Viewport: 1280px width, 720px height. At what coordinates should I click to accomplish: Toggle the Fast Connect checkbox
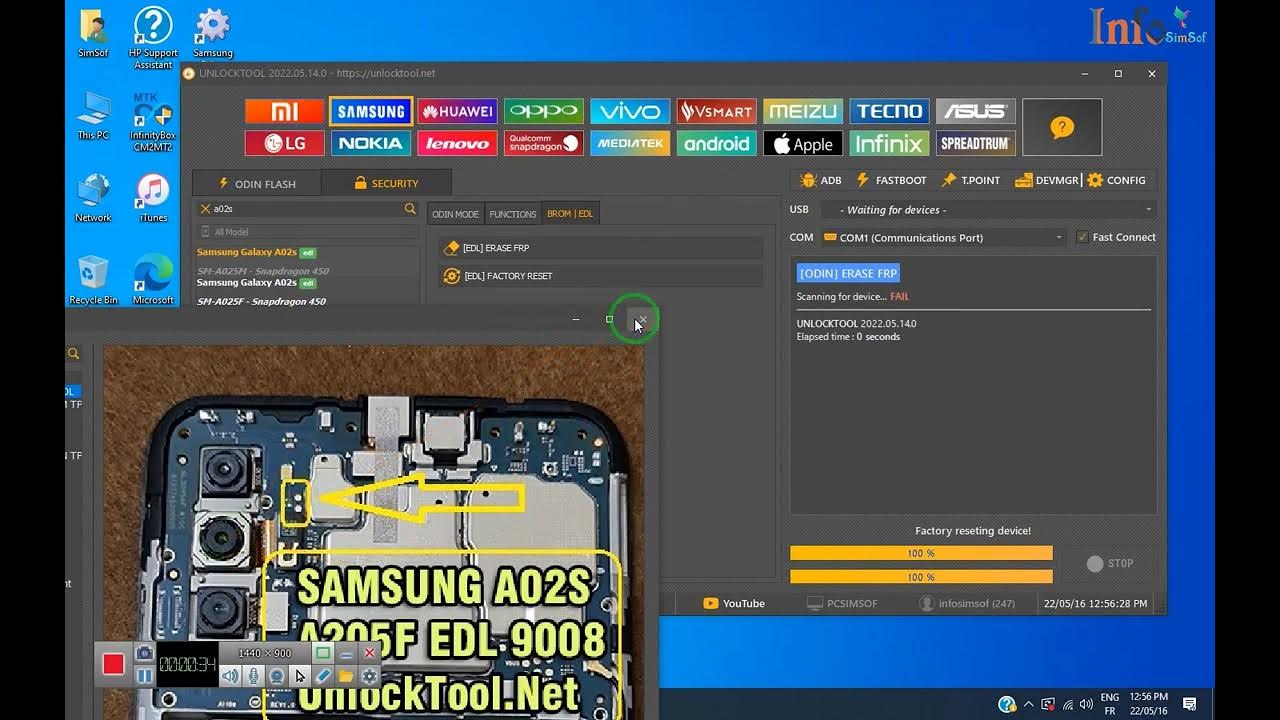[1082, 237]
